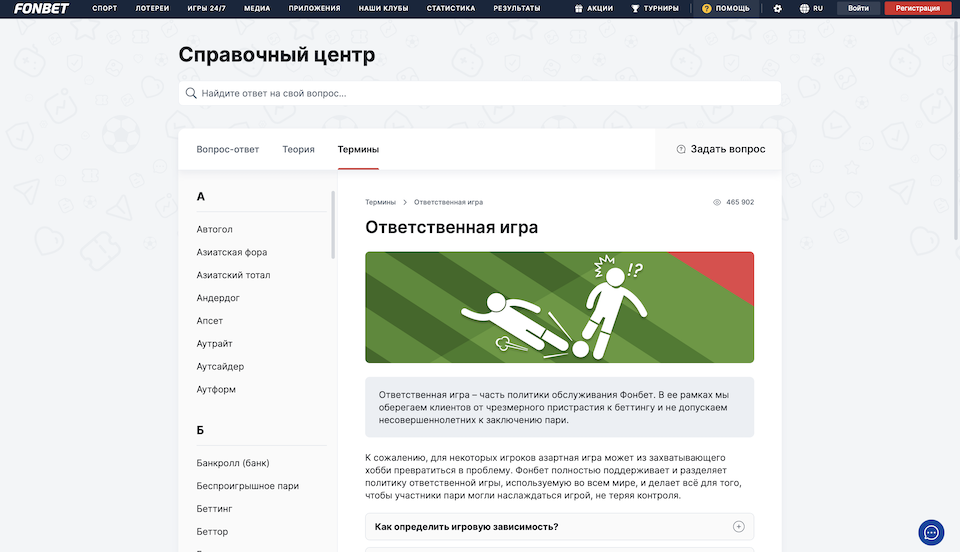Open the settings gear icon
The height and width of the screenshot is (552, 960).
778,9
